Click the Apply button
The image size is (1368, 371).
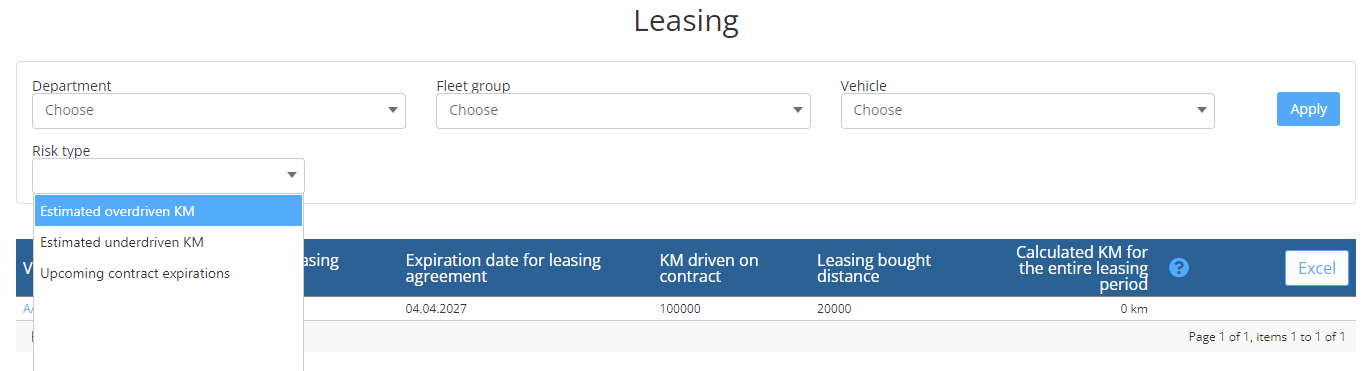[1308, 109]
